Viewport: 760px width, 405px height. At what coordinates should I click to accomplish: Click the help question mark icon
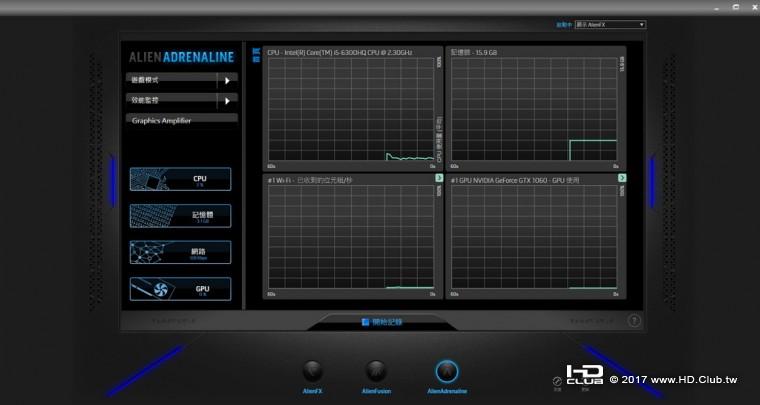click(634, 321)
